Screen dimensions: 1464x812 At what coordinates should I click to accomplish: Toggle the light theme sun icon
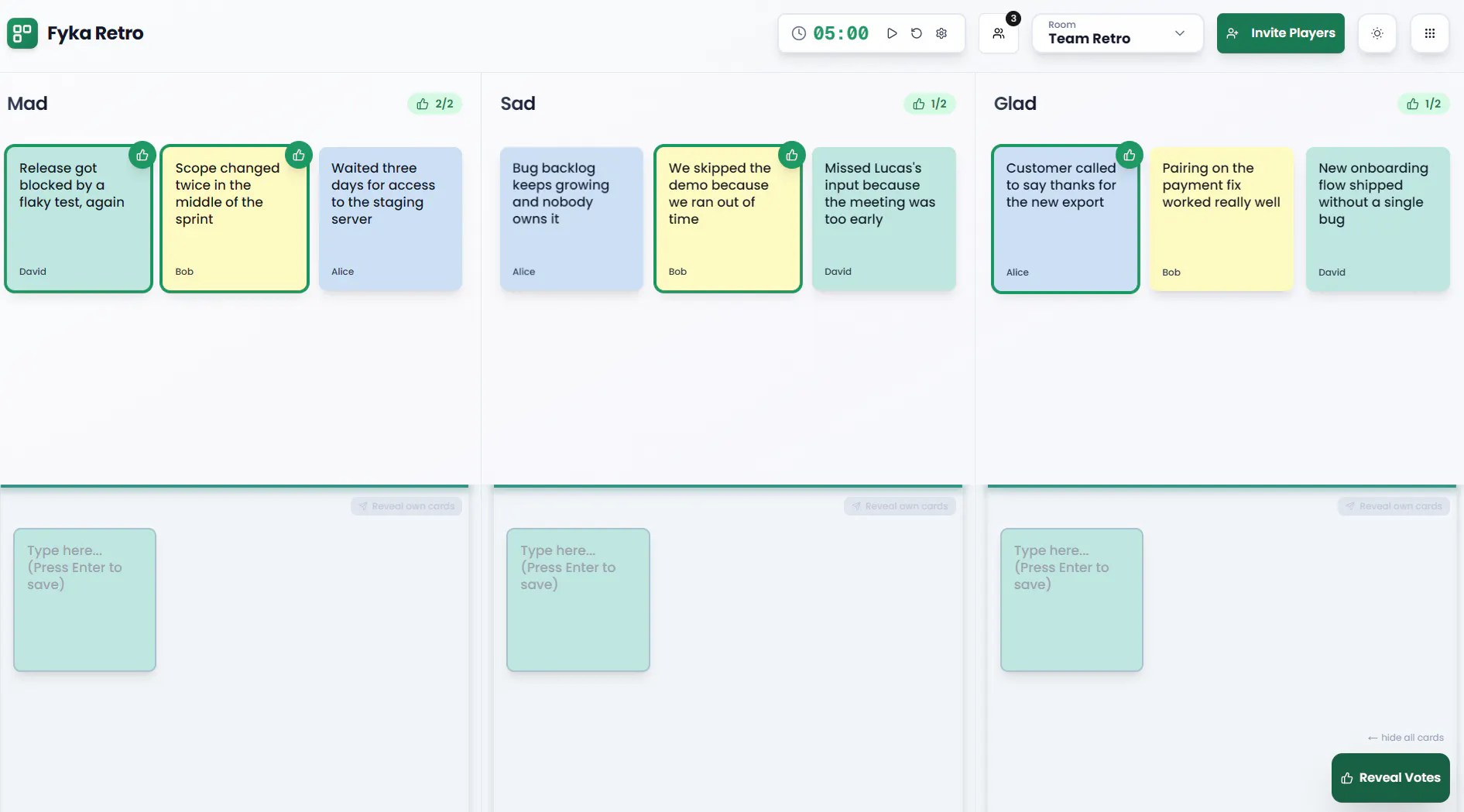point(1377,33)
